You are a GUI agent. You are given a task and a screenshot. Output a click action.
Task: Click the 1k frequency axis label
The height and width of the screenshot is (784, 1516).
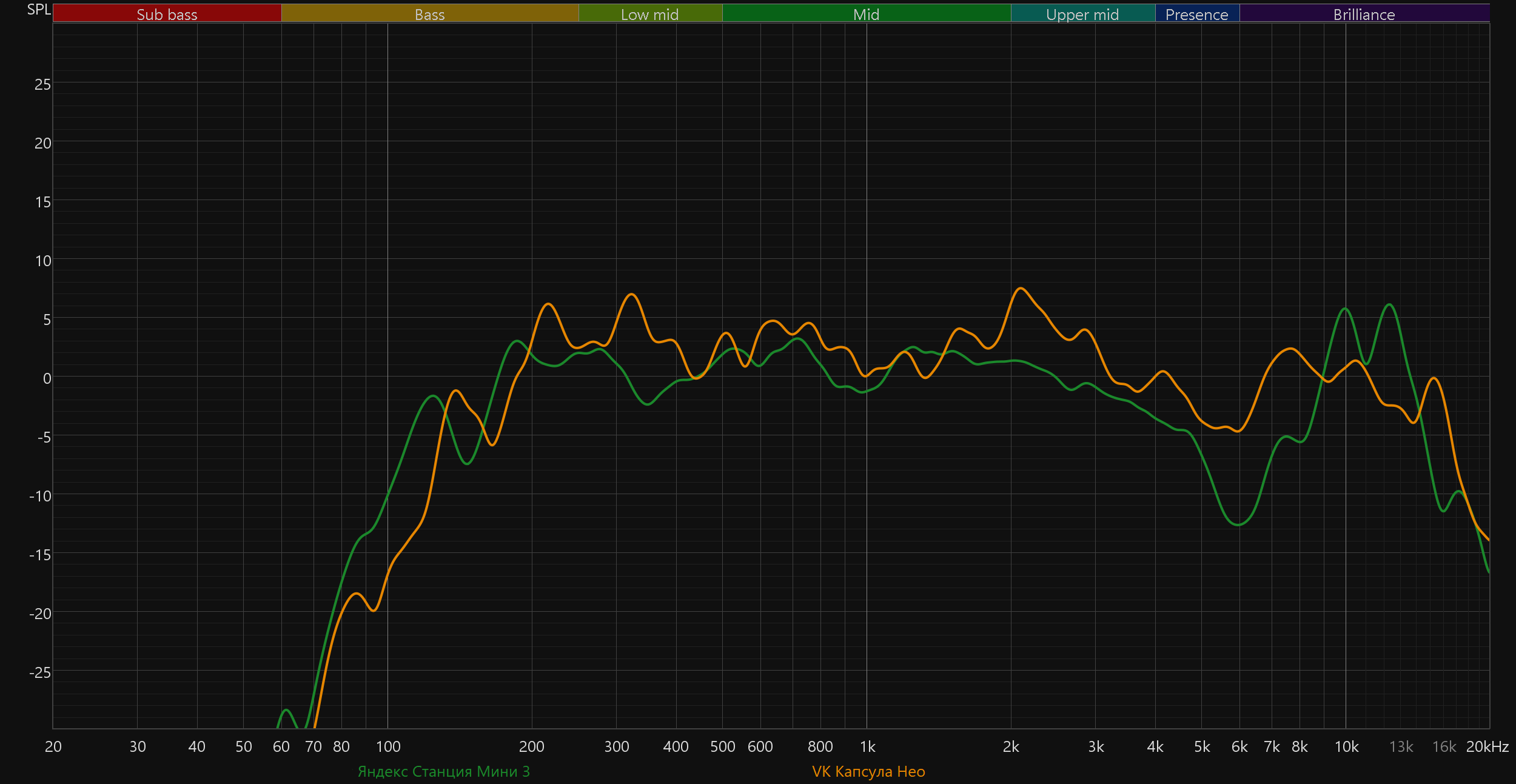[867, 746]
